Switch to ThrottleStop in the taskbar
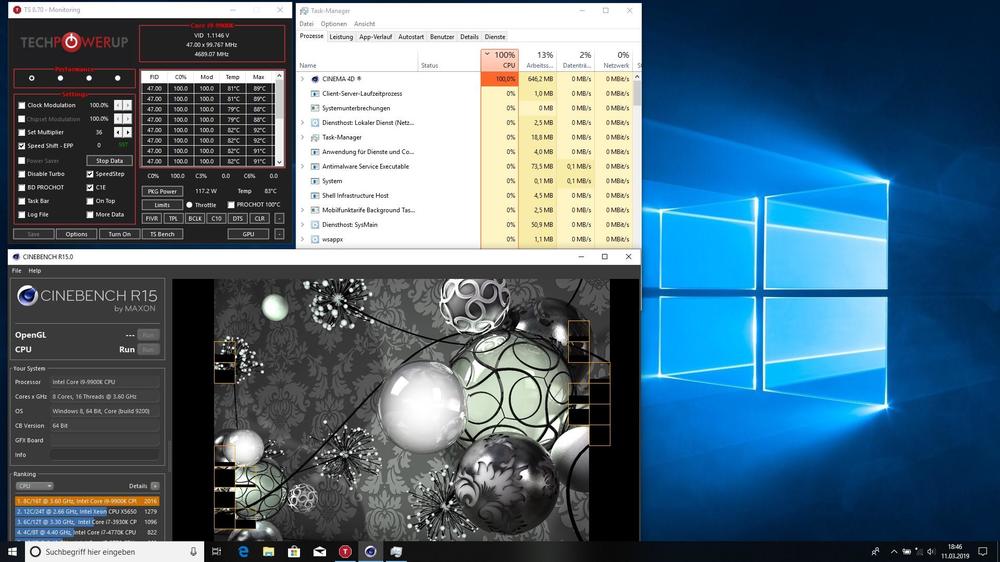Image resolution: width=1000 pixels, height=562 pixels. [x=345, y=551]
